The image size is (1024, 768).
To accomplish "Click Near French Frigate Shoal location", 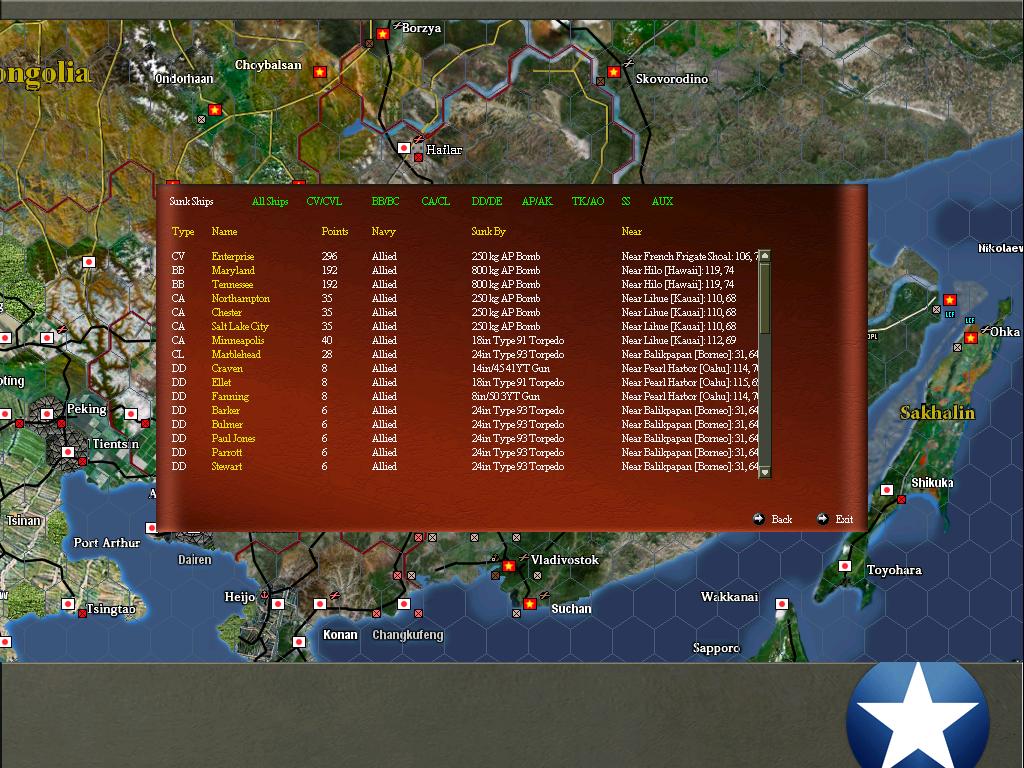I will pyautogui.click(x=690, y=257).
